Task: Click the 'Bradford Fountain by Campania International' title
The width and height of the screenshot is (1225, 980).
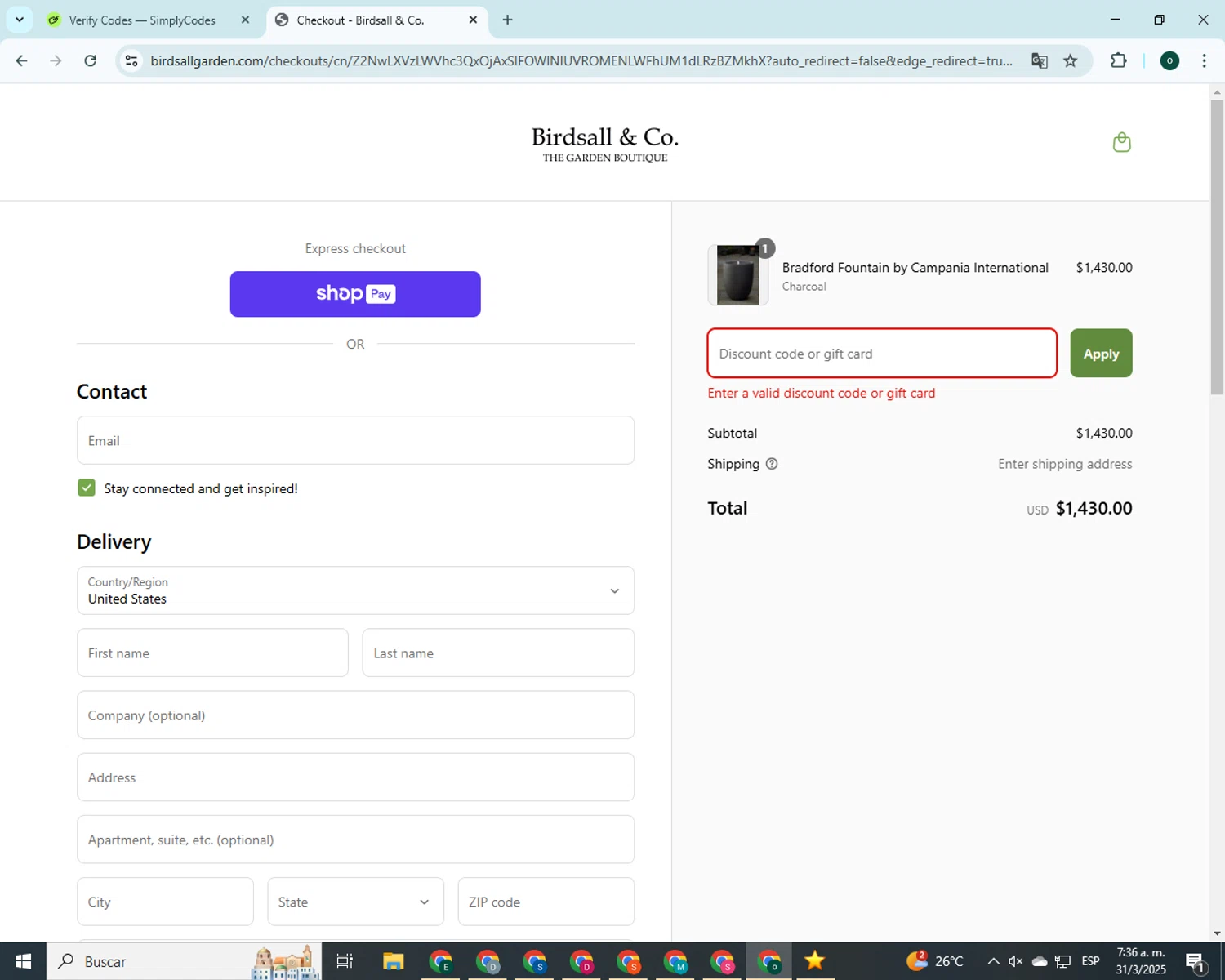Action: click(x=915, y=268)
